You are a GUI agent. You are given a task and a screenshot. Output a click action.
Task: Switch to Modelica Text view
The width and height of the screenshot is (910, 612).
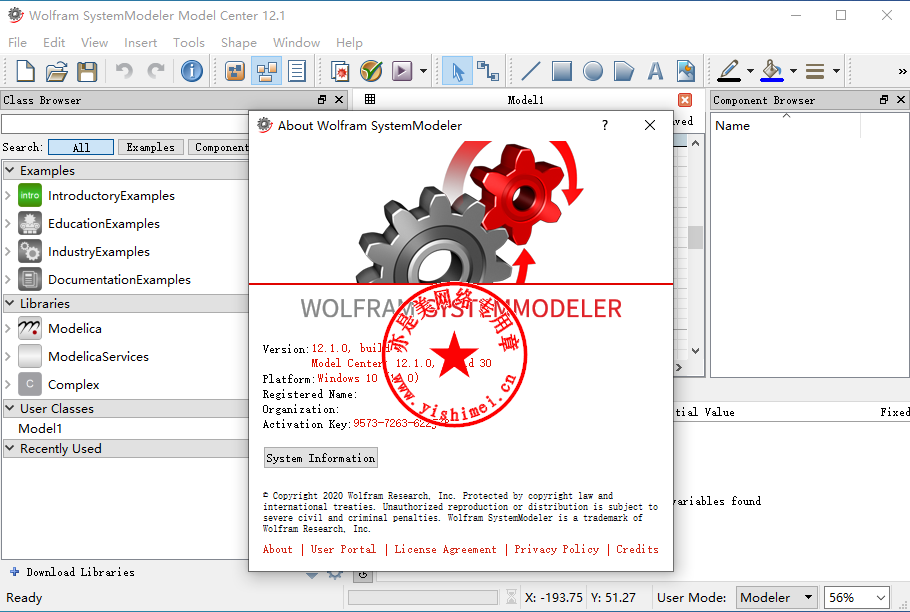(x=297, y=71)
